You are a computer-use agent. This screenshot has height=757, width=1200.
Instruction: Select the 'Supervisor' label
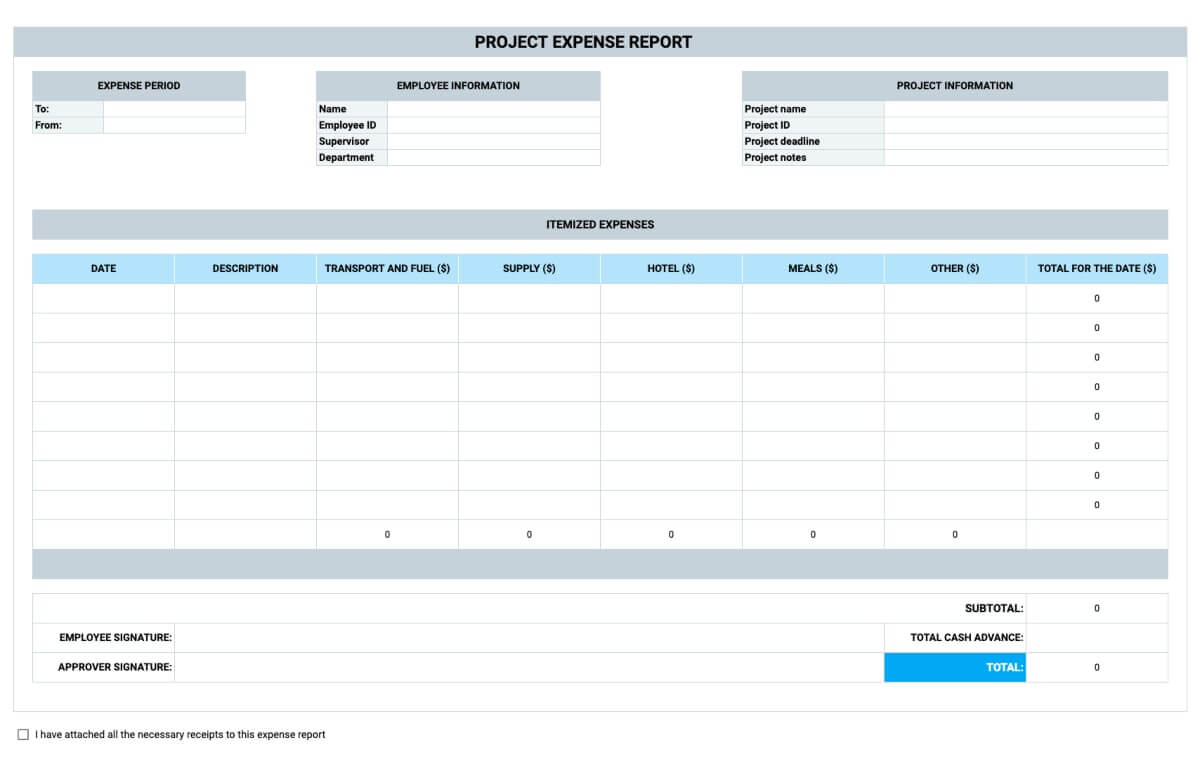[344, 141]
